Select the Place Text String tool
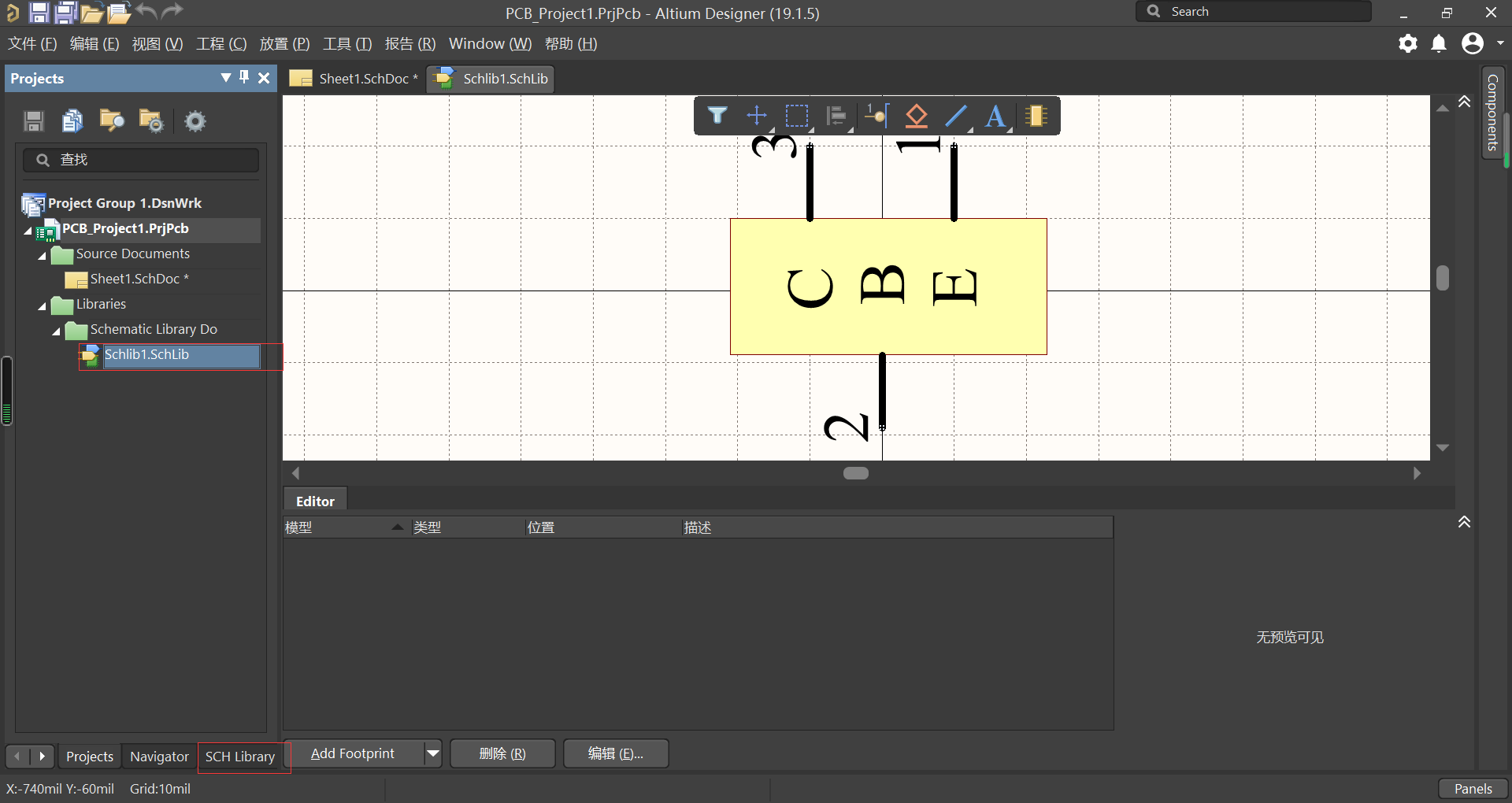Image resolution: width=1512 pixels, height=803 pixels. 996,116
